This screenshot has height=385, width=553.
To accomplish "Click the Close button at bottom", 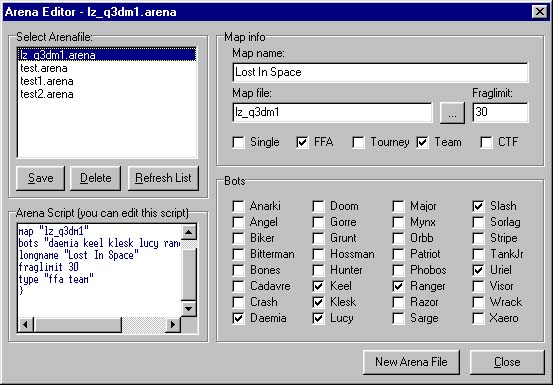I will (x=507, y=362).
